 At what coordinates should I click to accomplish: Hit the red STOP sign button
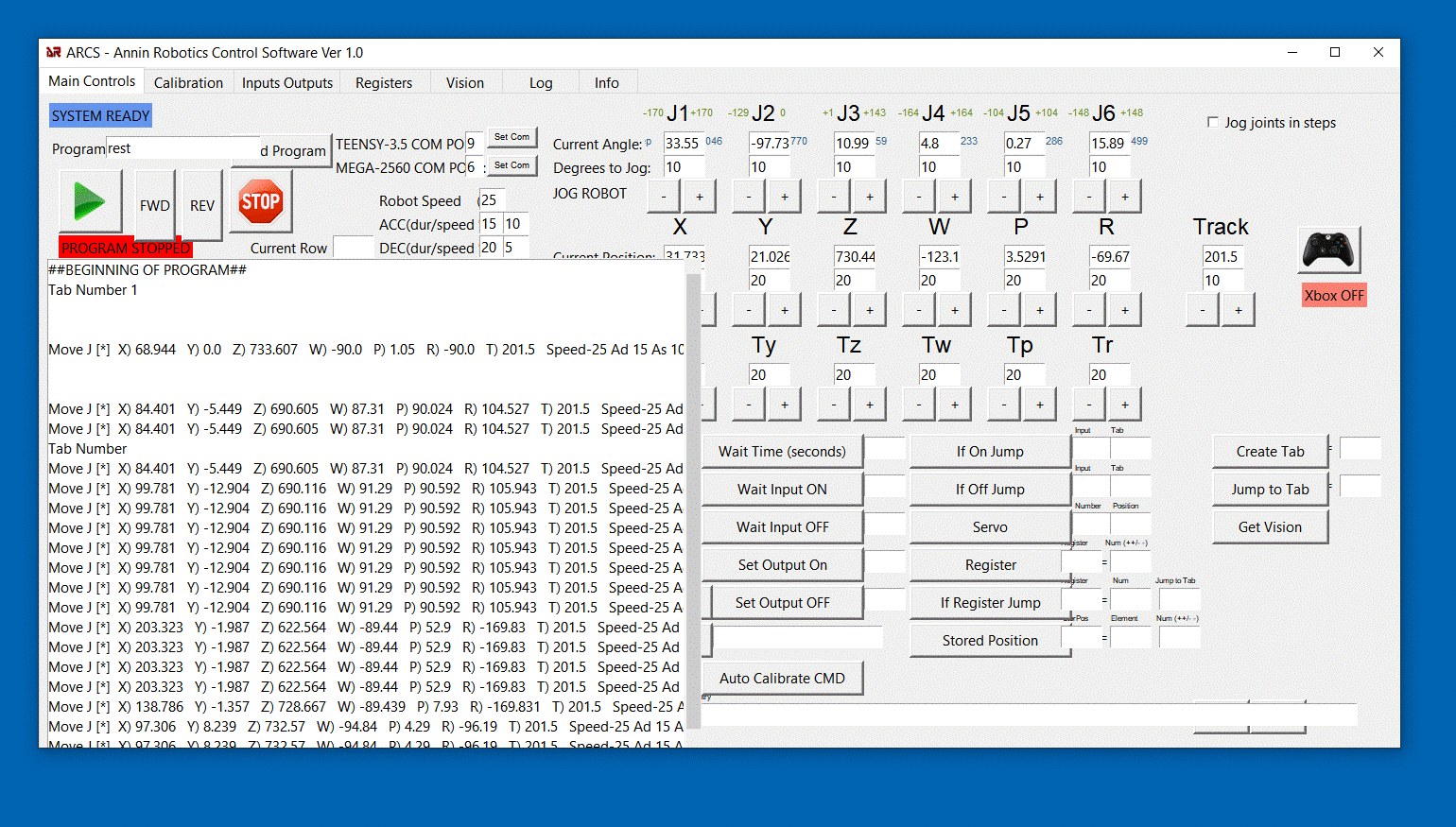pyautogui.click(x=261, y=200)
